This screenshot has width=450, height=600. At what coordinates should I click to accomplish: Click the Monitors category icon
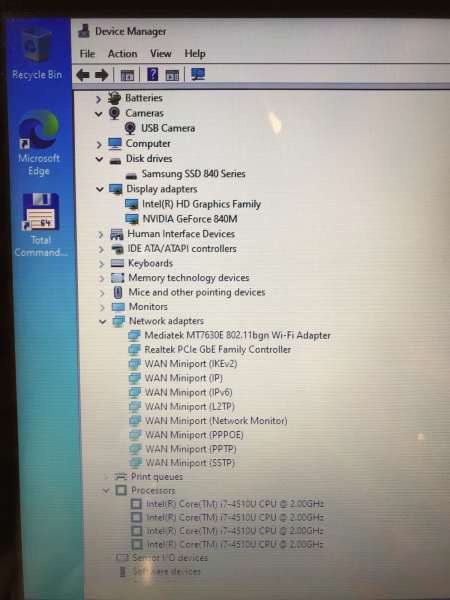[x=118, y=307]
